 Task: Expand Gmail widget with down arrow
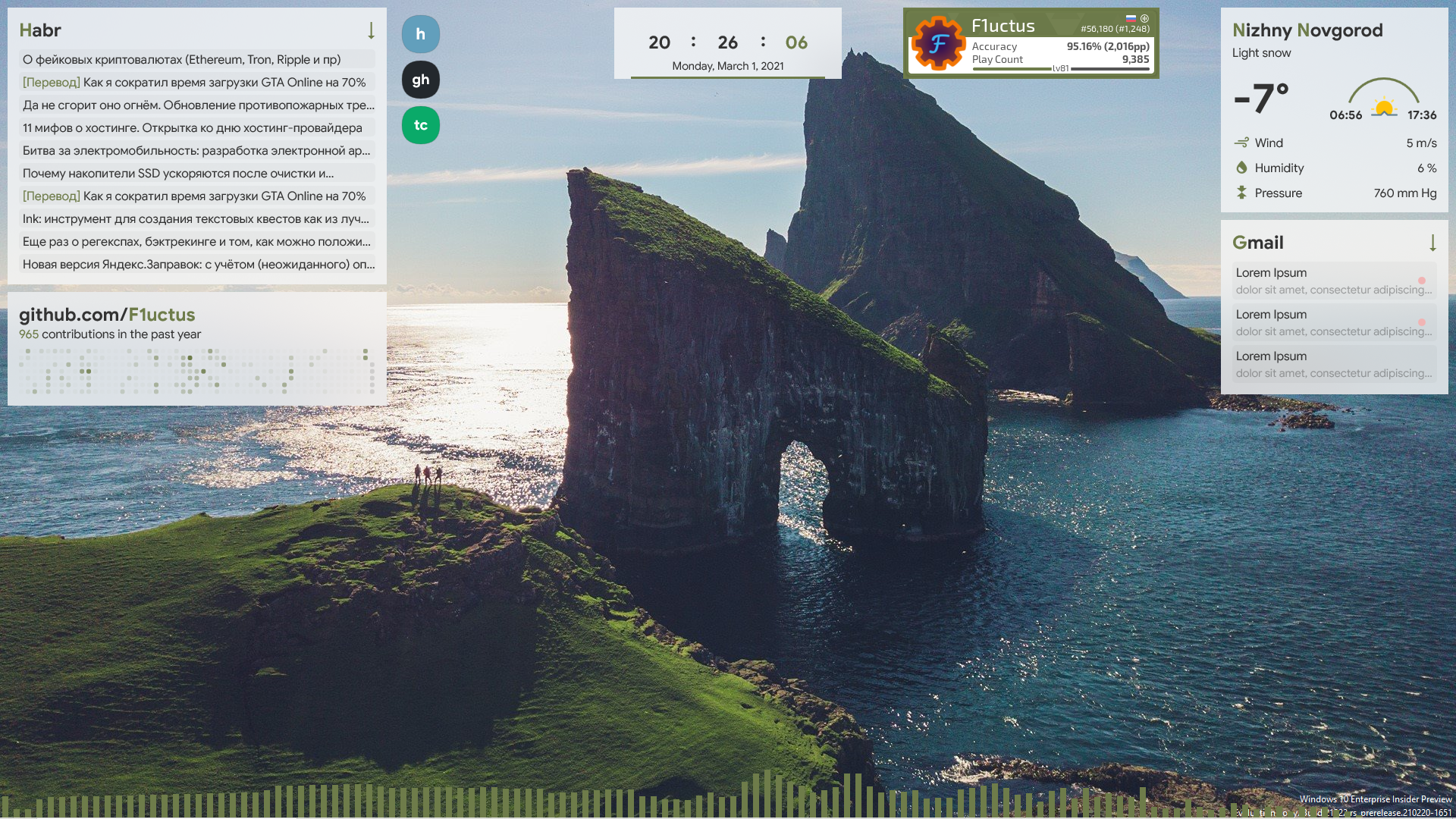(x=1432, y=243)
